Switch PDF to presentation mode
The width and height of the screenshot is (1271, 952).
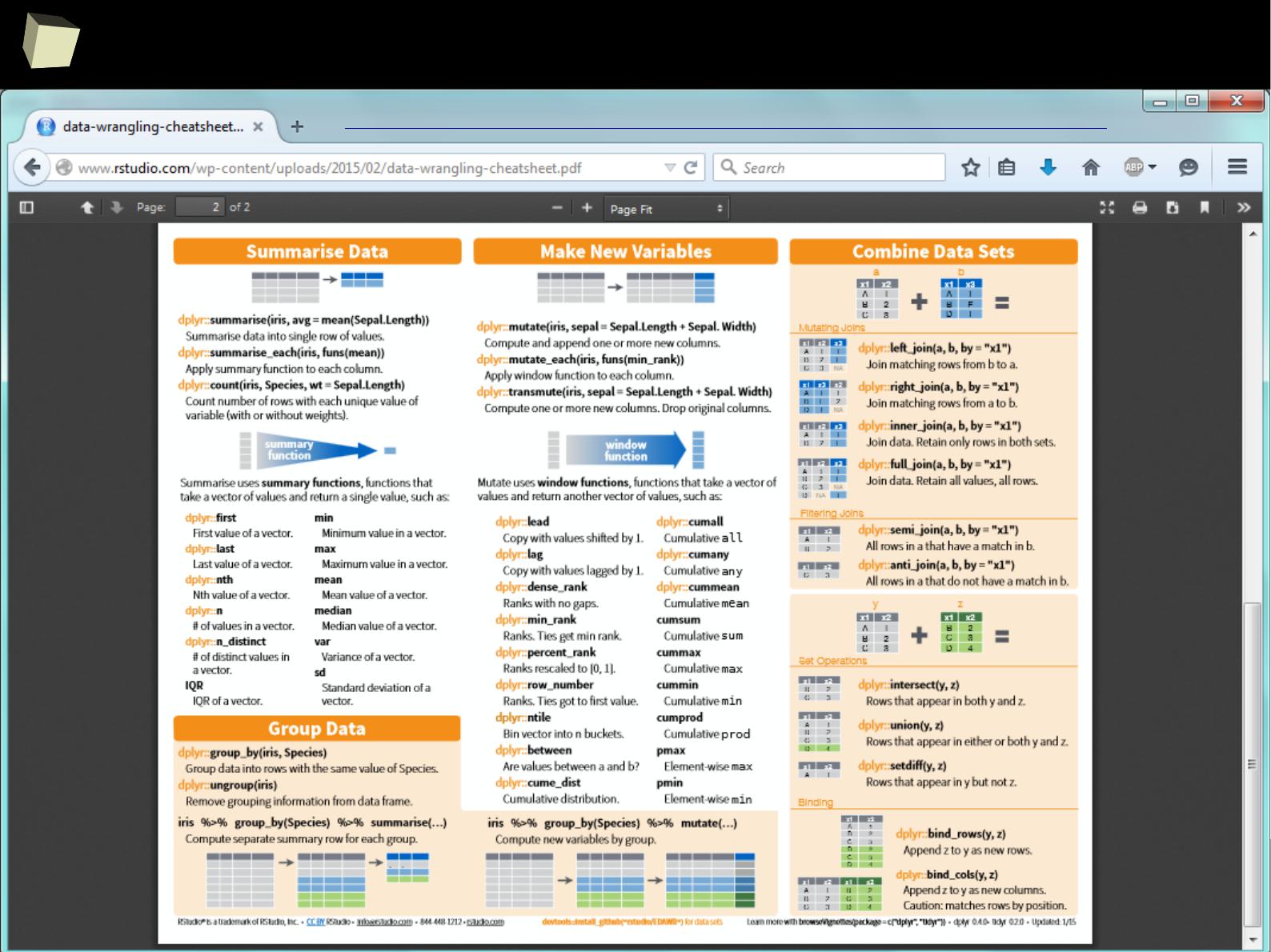pos(1107,207)
